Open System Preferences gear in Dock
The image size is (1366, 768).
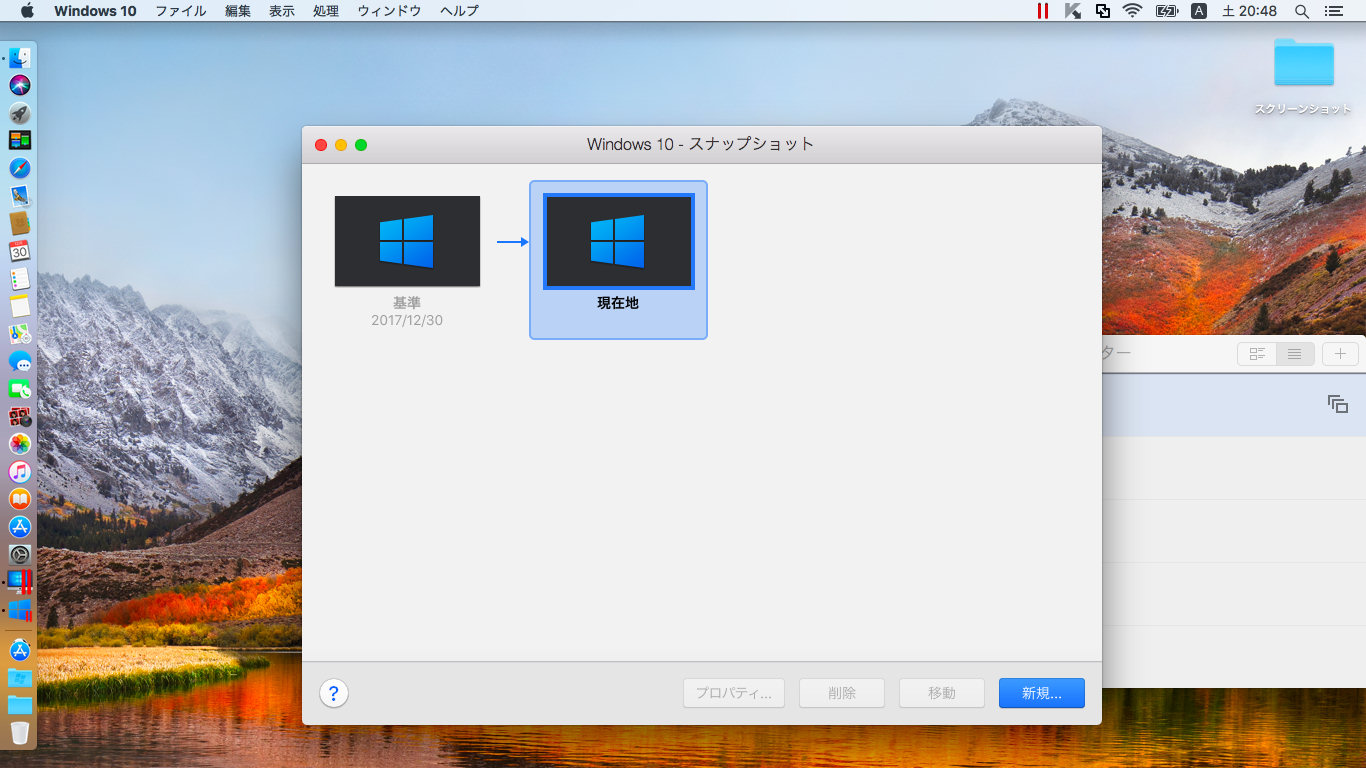tap(20, 554)
